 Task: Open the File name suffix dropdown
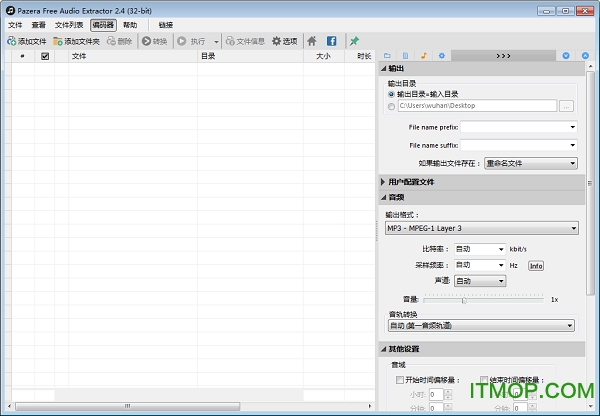[x=572, y=145]
